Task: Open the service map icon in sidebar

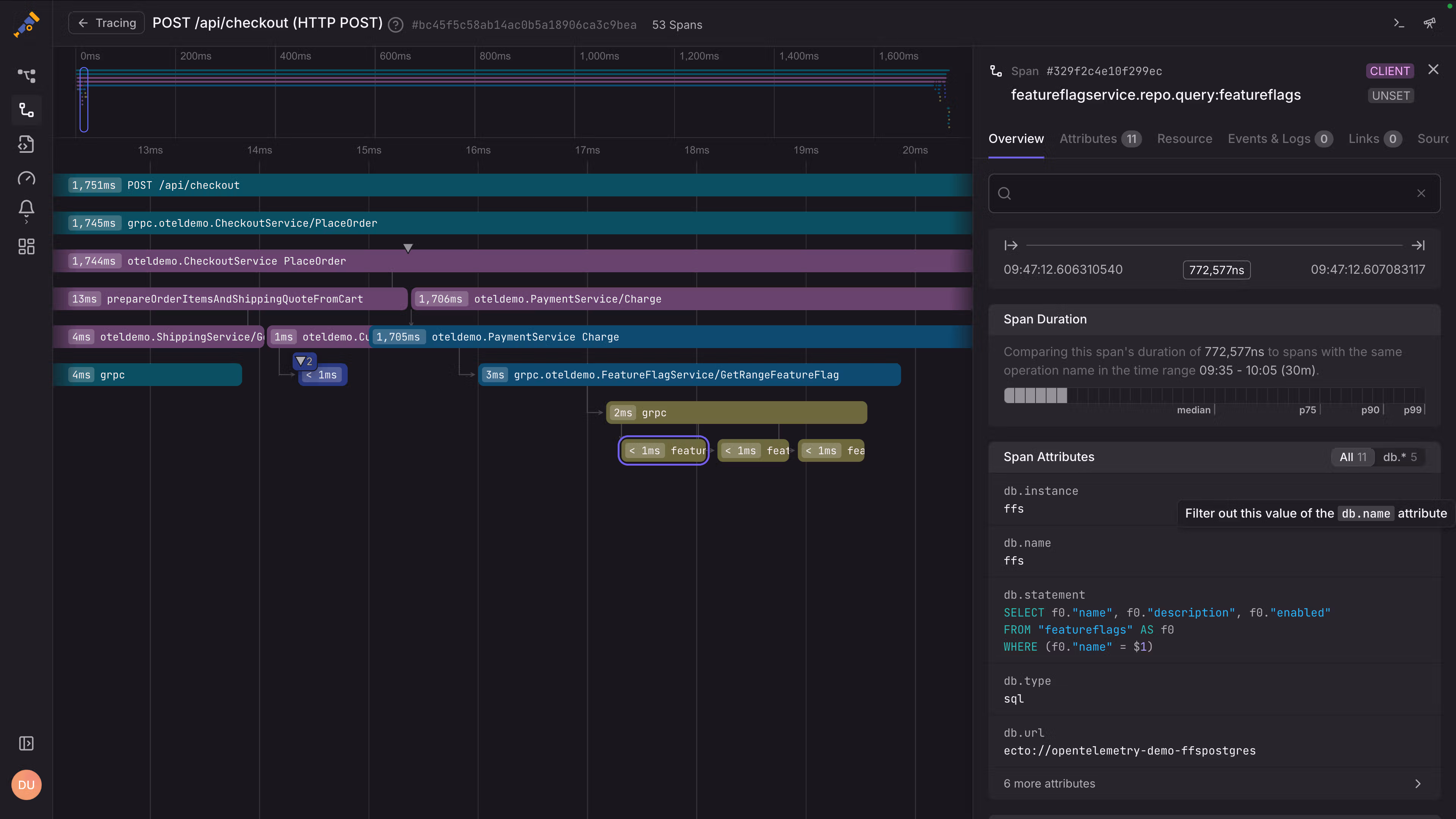Action: [x=26, y=75]
